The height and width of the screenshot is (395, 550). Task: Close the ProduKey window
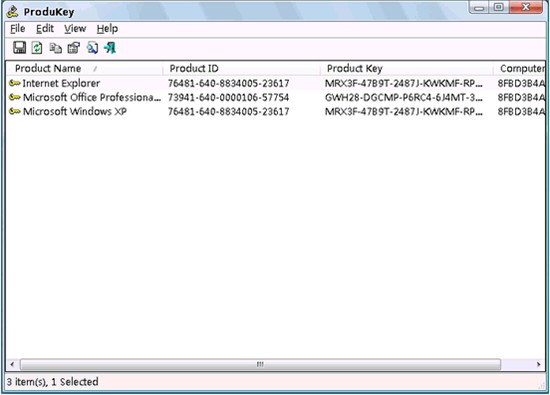tap(525, 8)
